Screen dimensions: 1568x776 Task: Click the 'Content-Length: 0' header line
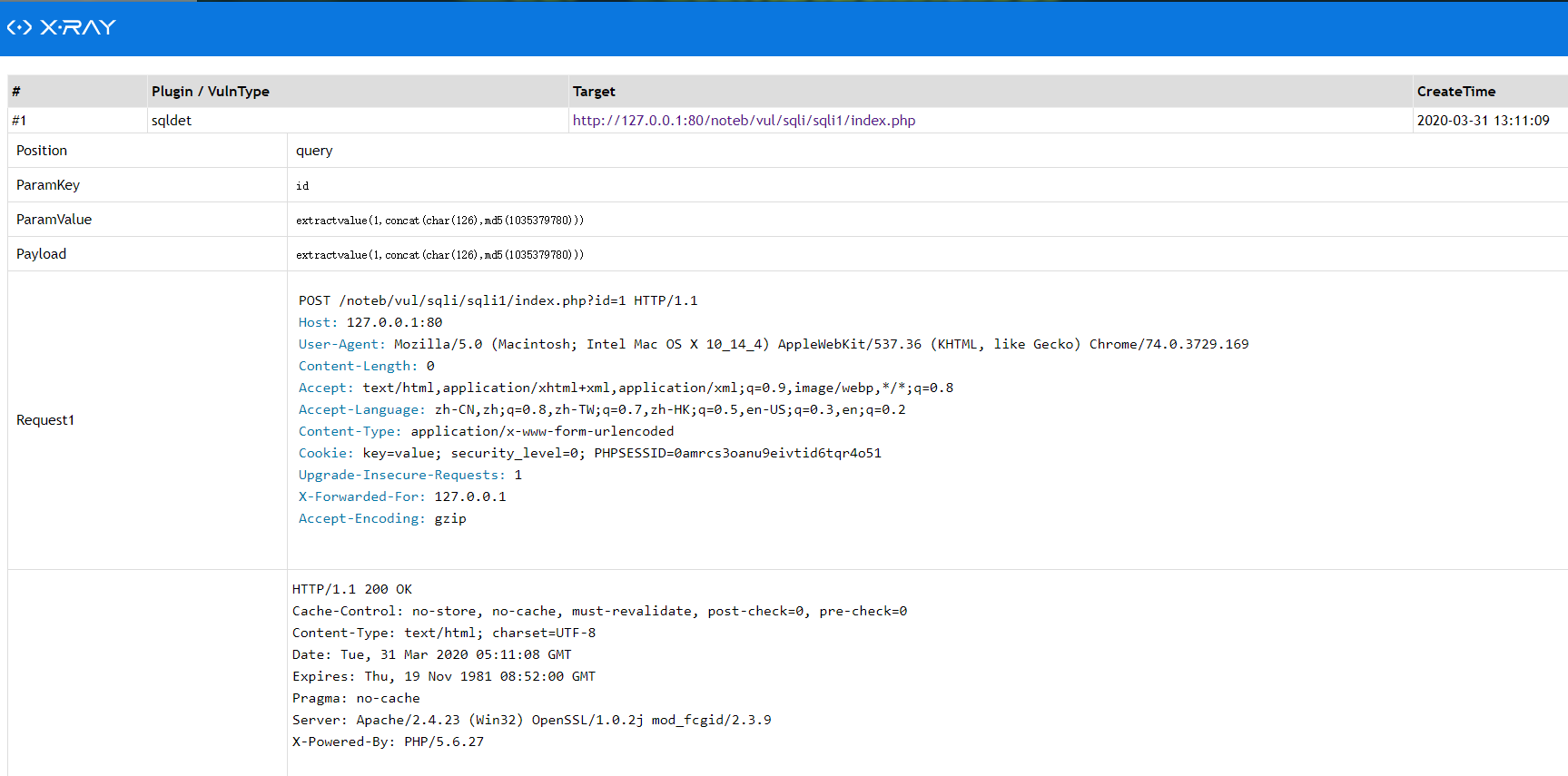(x=367, y=366)
